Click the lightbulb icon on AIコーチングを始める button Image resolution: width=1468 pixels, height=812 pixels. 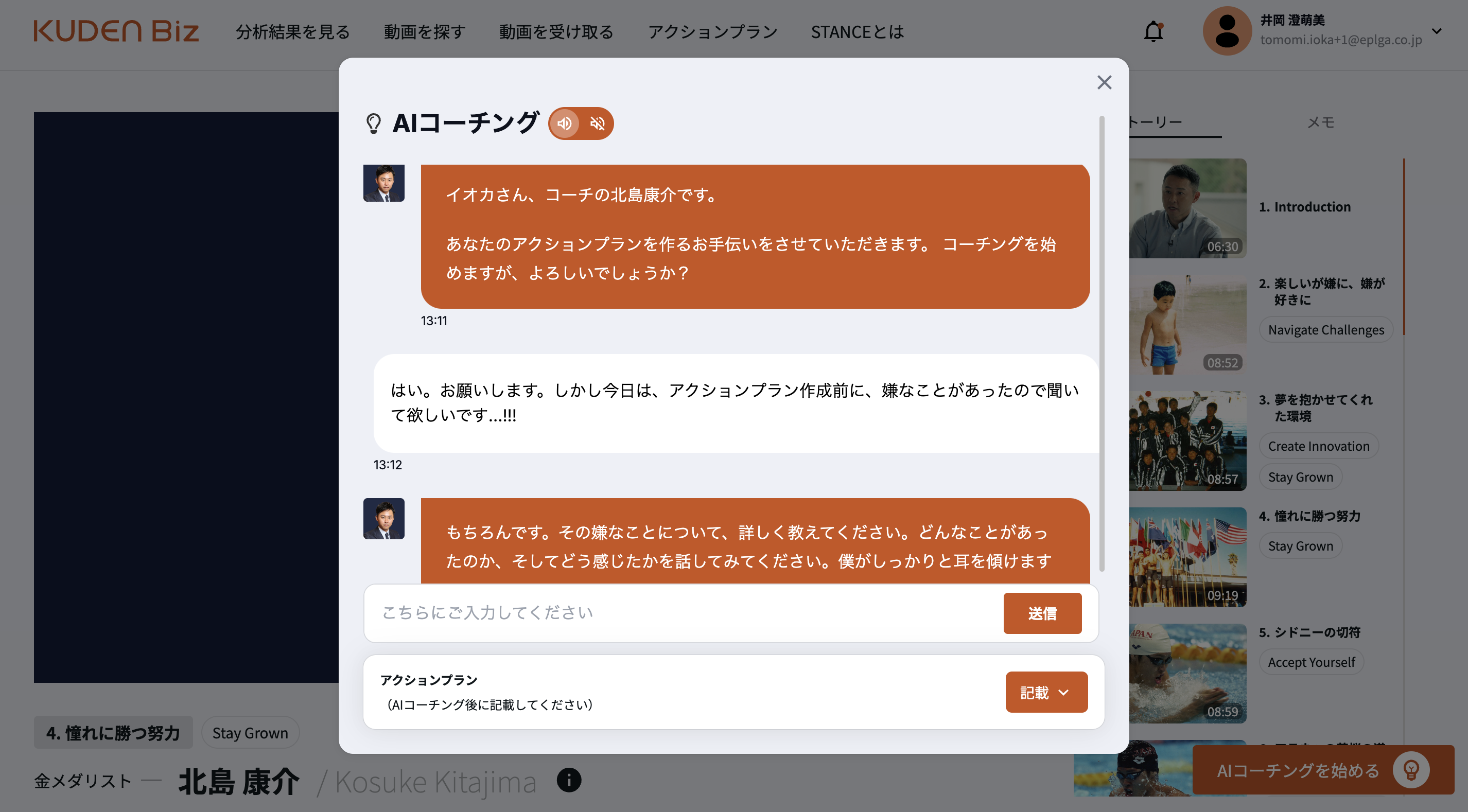click(1410, 770)
